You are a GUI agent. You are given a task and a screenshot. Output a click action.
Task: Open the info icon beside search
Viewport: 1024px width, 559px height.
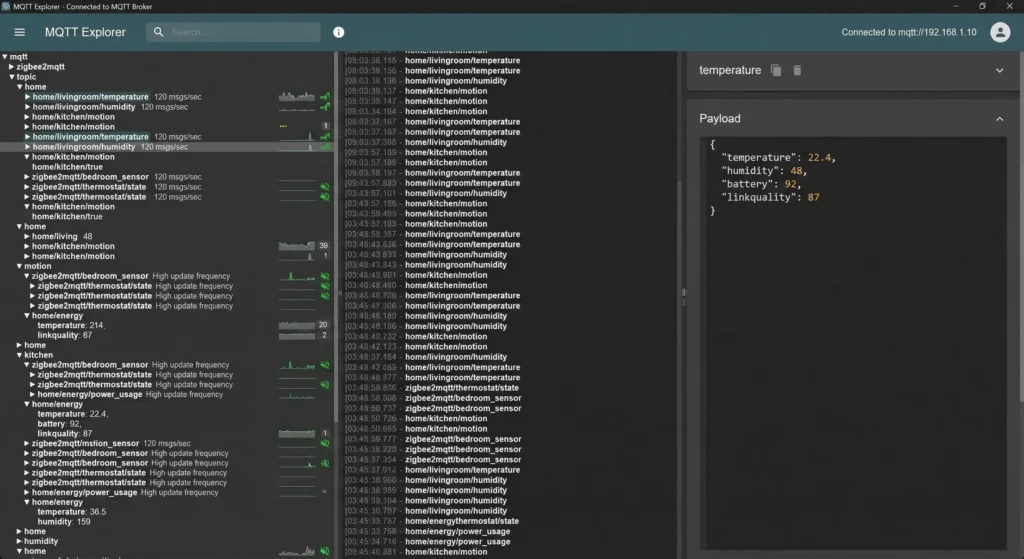pyautogui.click(x=338, y=32)
